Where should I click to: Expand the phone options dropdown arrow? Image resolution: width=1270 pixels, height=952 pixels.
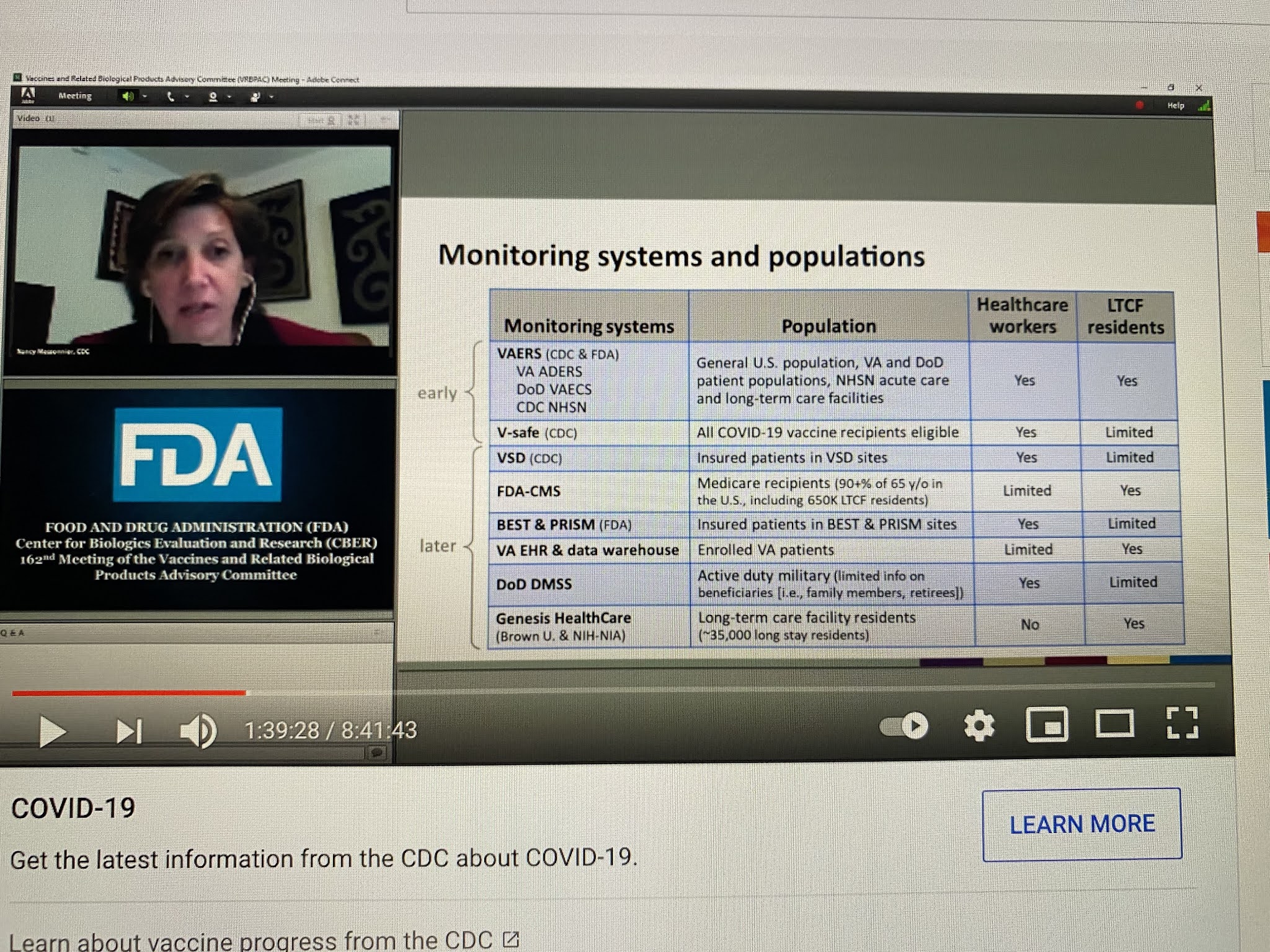click(186, 97)
